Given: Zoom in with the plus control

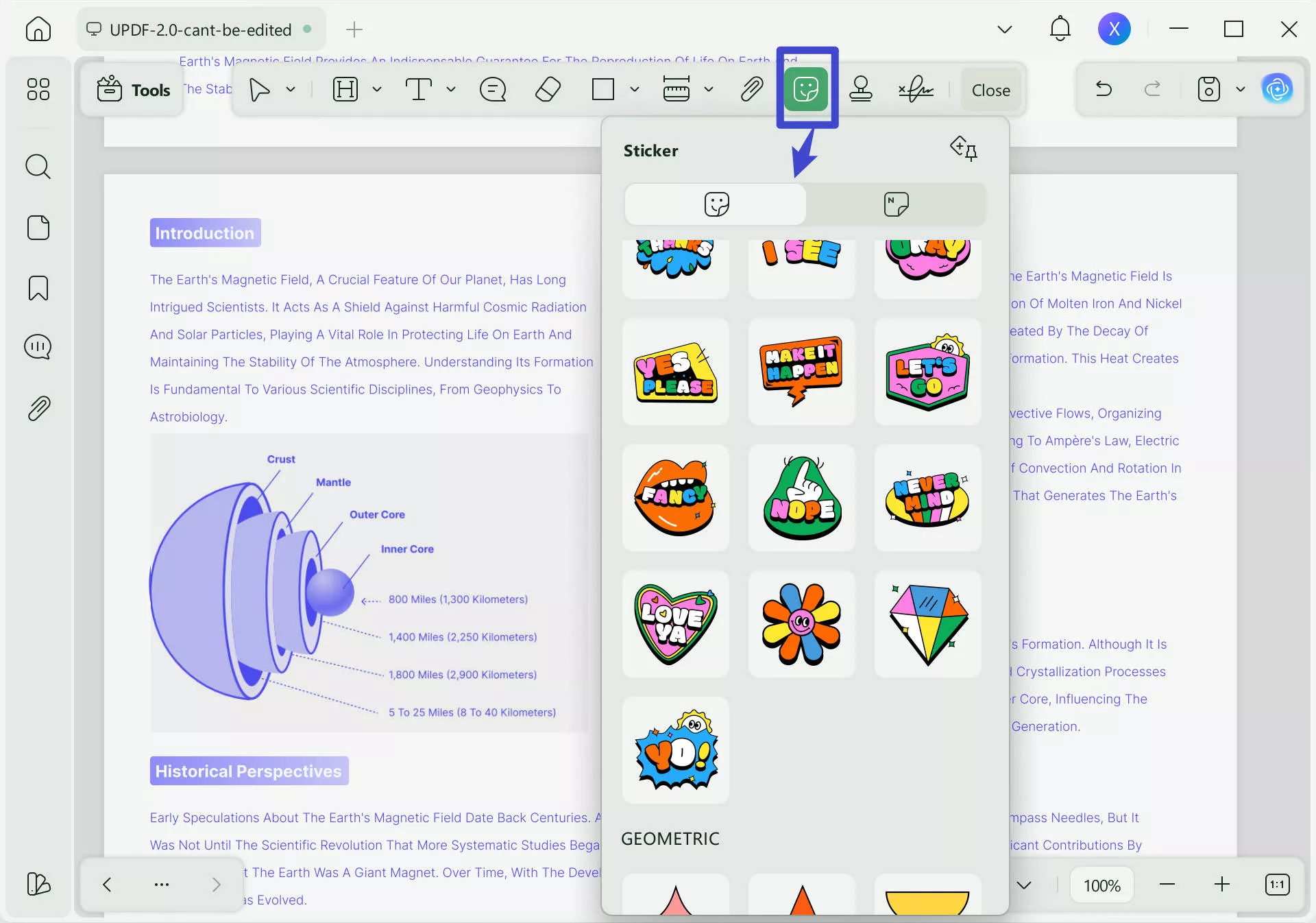Looking at the screenshot, I should [x=1223, y=885].
